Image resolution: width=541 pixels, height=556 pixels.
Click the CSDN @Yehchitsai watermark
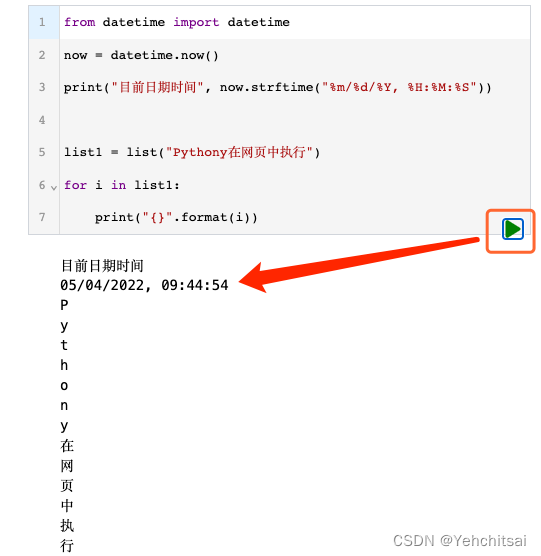coord(459,541)
